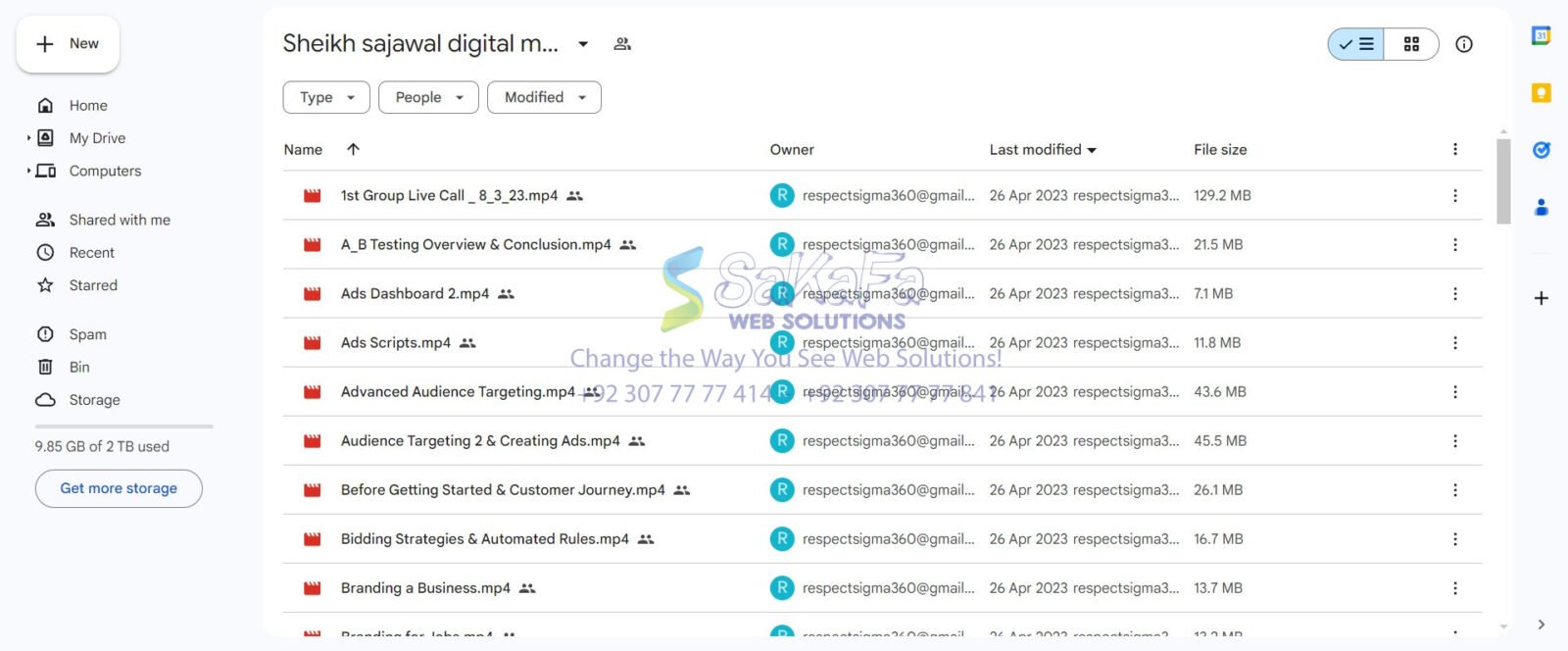Switch to list layout view
The image size is (1568, 651).
pyautogui.click(x=1356, y=44)
